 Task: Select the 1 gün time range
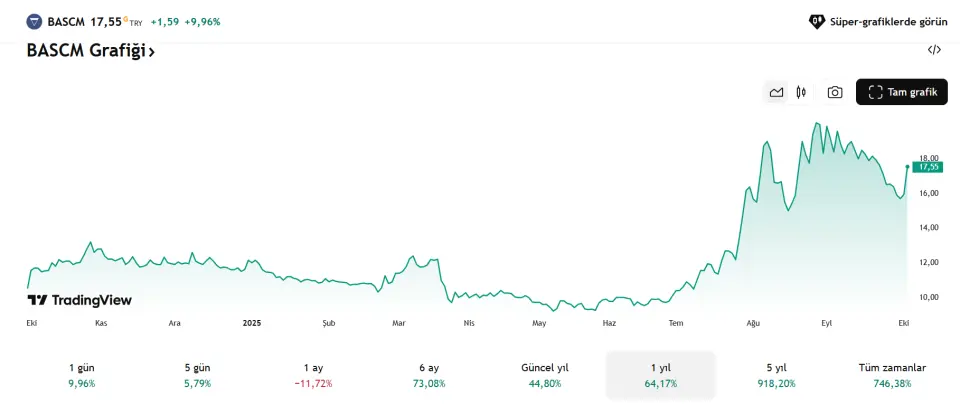pyautogui.click(x=82, y=375)
